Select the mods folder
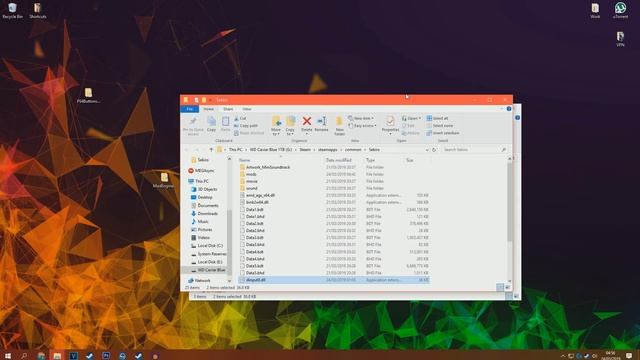The height and width of the screenshot is (360, 640). (251, 174)
